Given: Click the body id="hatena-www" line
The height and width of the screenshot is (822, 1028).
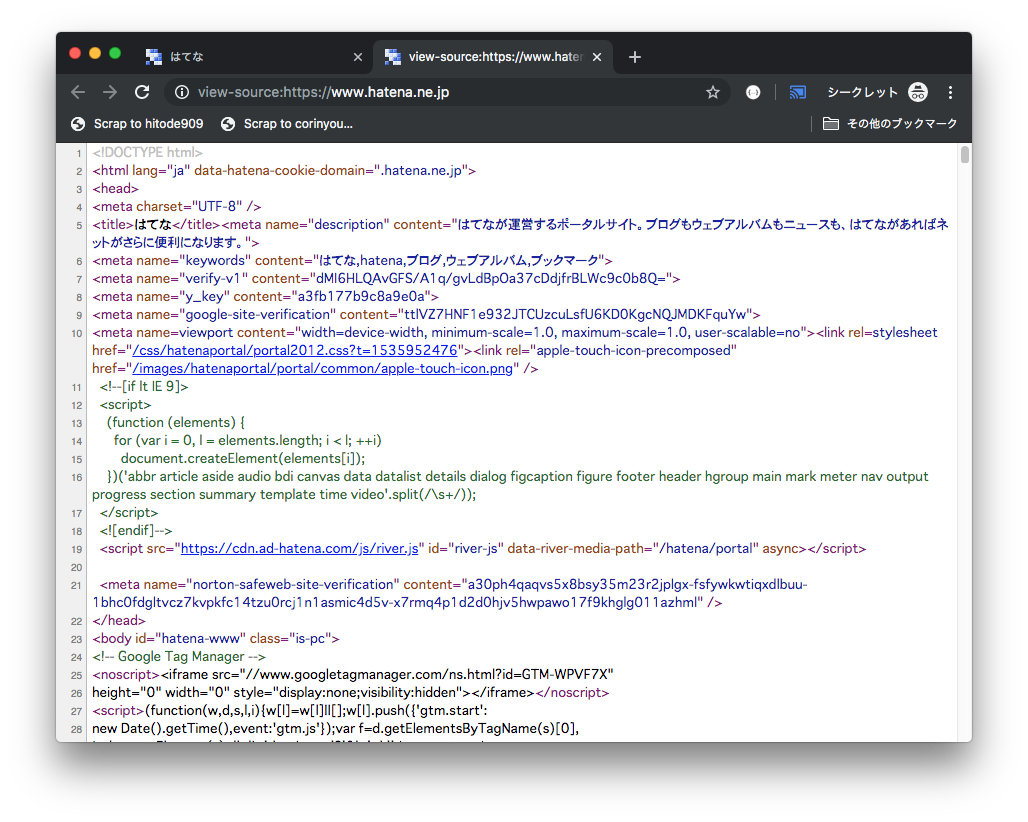Looking at the screenshot, I should (216, 638).
